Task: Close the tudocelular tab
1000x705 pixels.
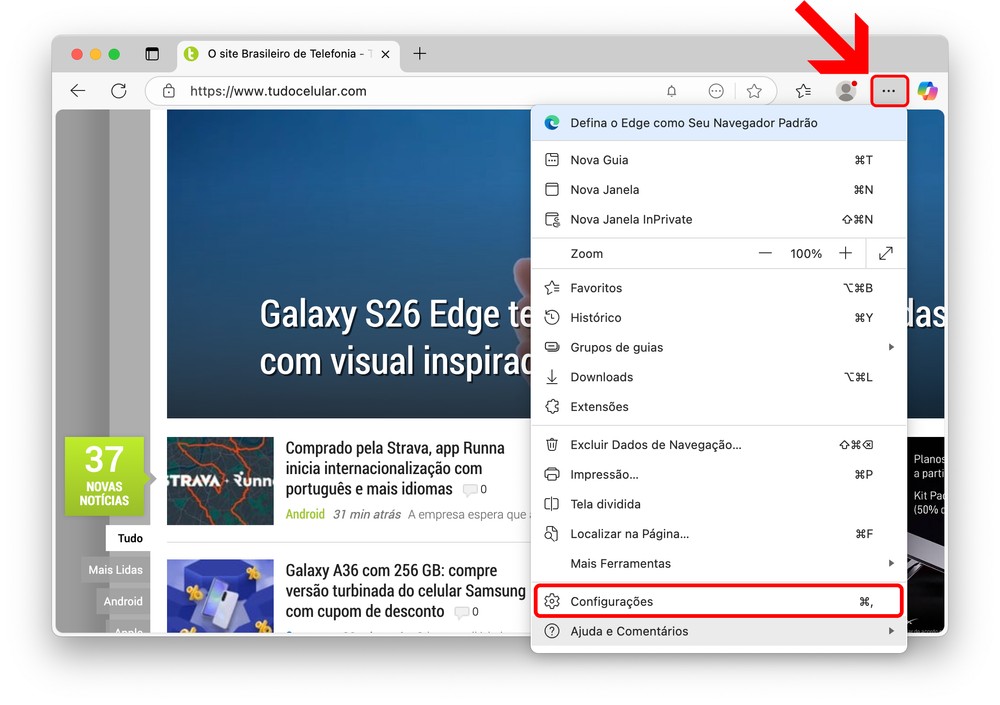Action: [385, 54]
